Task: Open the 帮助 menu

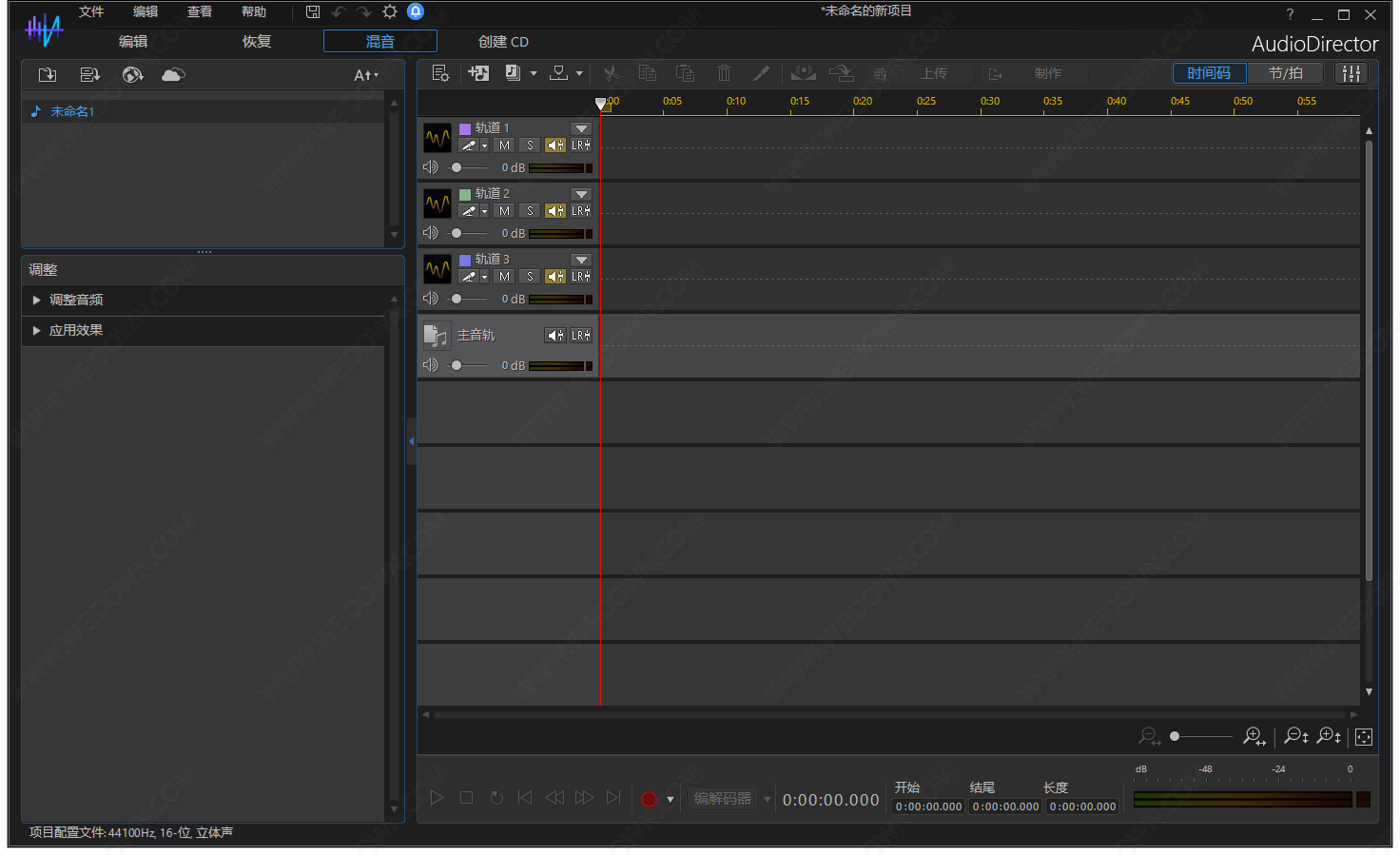Action: pyautogui.click(x=254, y=11)
